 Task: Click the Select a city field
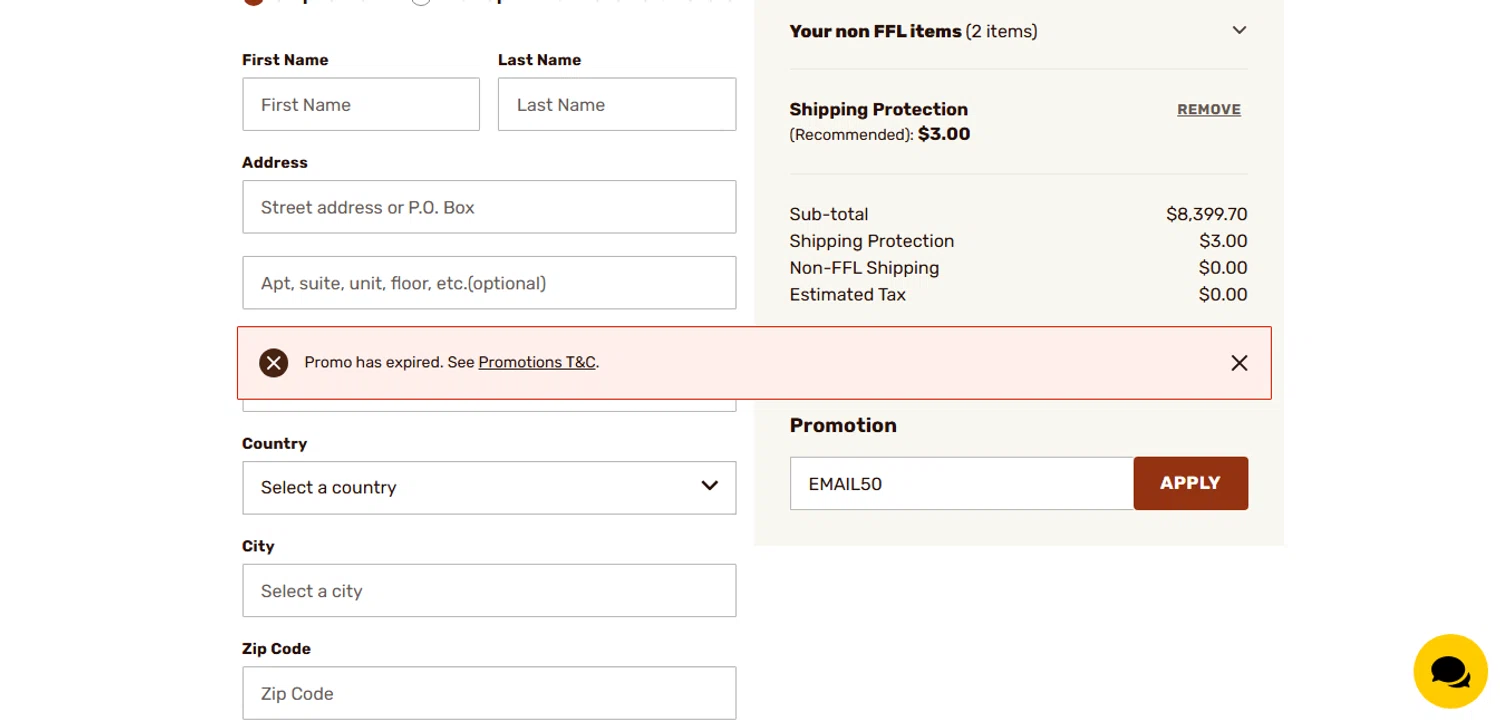pyautogui.click(x=488, y=590)
